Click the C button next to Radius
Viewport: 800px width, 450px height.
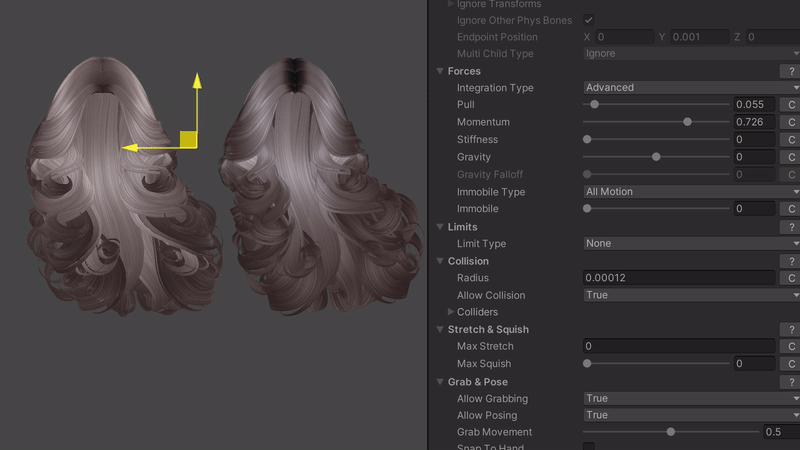click(x=791, y=278)
